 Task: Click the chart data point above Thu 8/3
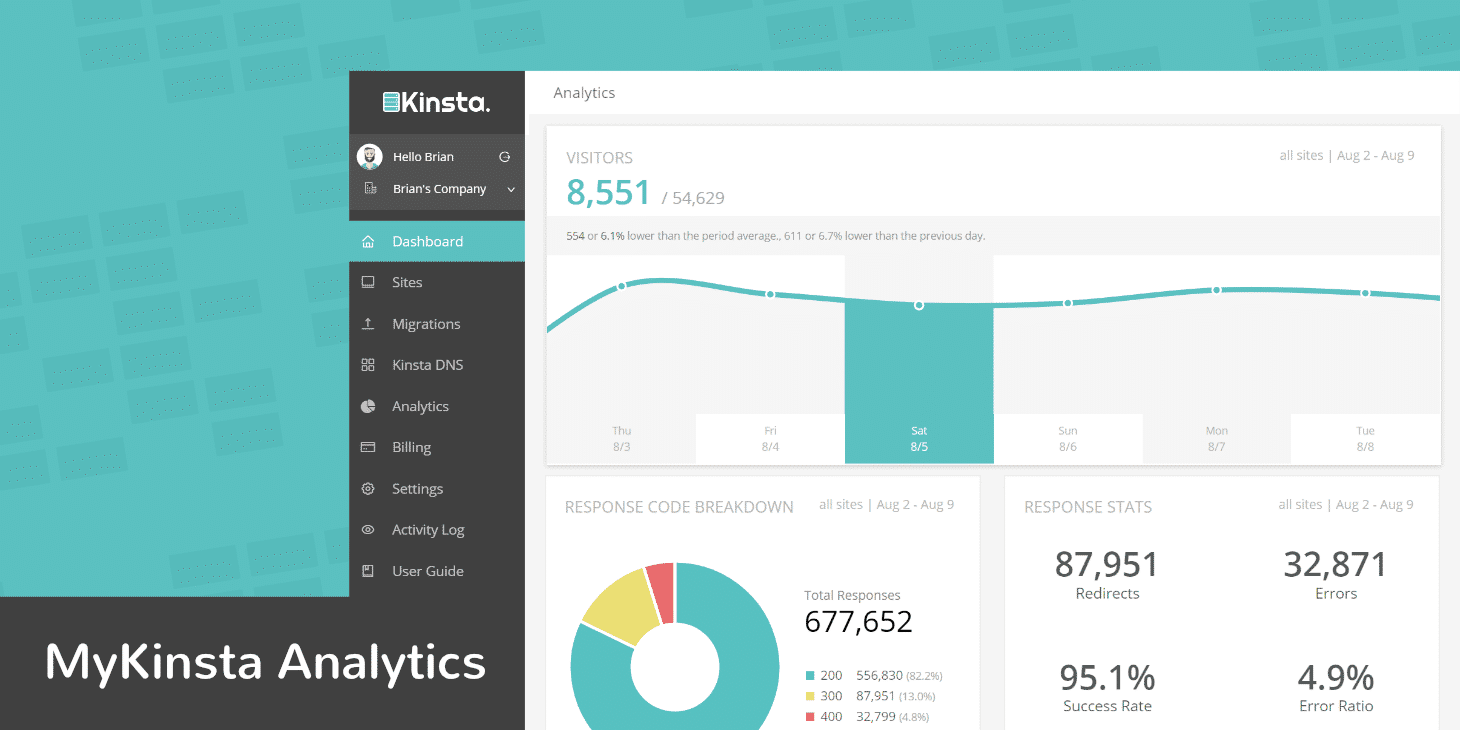coord(621,286)
